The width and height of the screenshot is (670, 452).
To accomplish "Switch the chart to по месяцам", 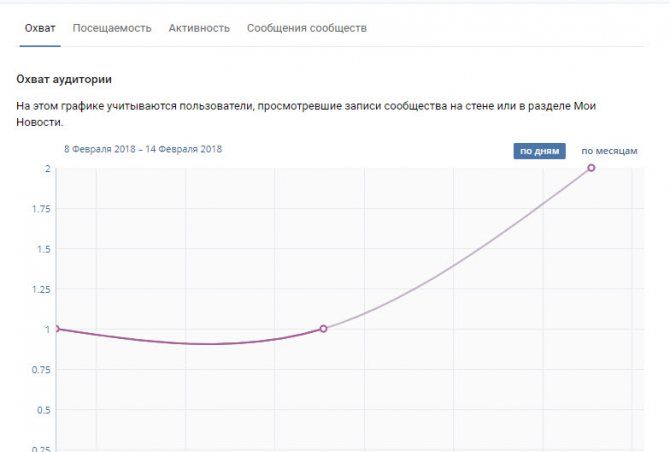I will [x=609, y=151].
